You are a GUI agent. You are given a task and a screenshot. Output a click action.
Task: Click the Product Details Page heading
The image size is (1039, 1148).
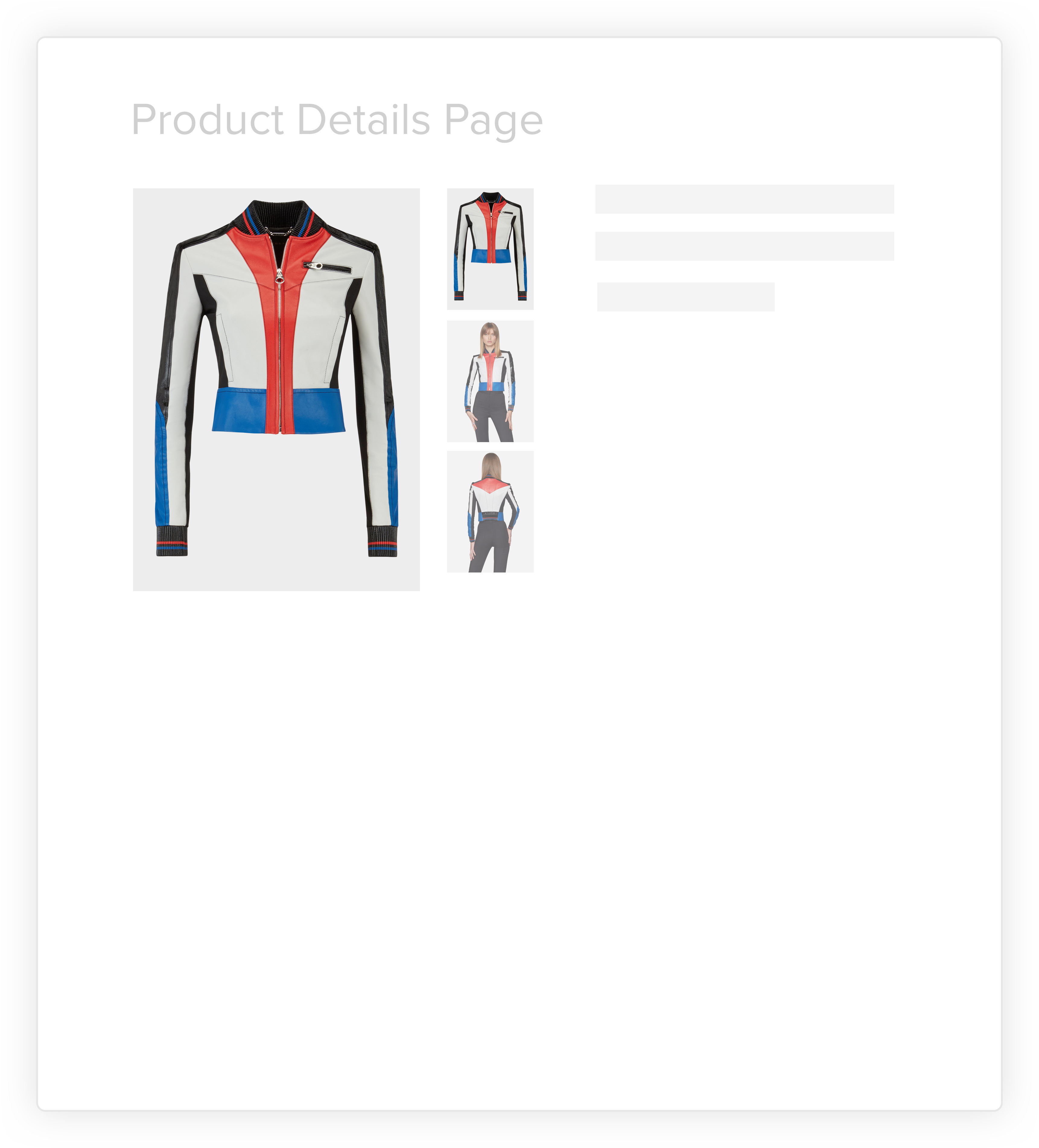pyautogui.click(x=337, y=120)
